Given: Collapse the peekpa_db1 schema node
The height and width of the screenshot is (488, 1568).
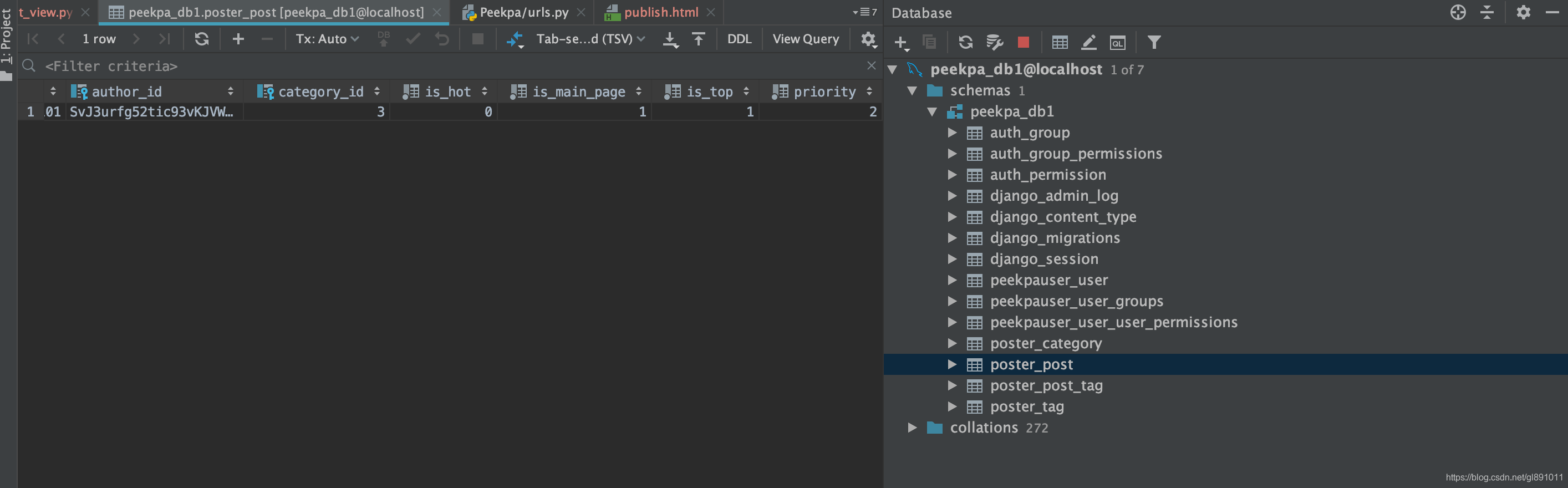Looking at the screenshot, I should click(x=932, y=111).
